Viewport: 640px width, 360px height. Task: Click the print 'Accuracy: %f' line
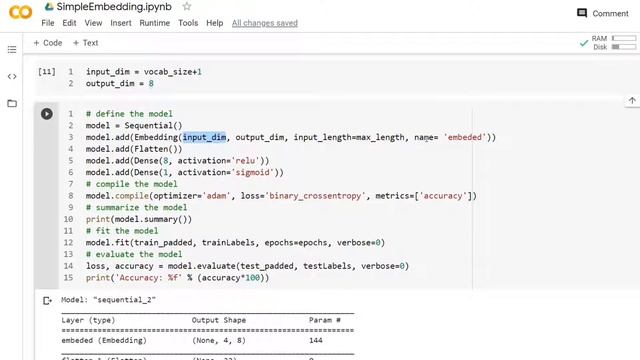point(178,278)
